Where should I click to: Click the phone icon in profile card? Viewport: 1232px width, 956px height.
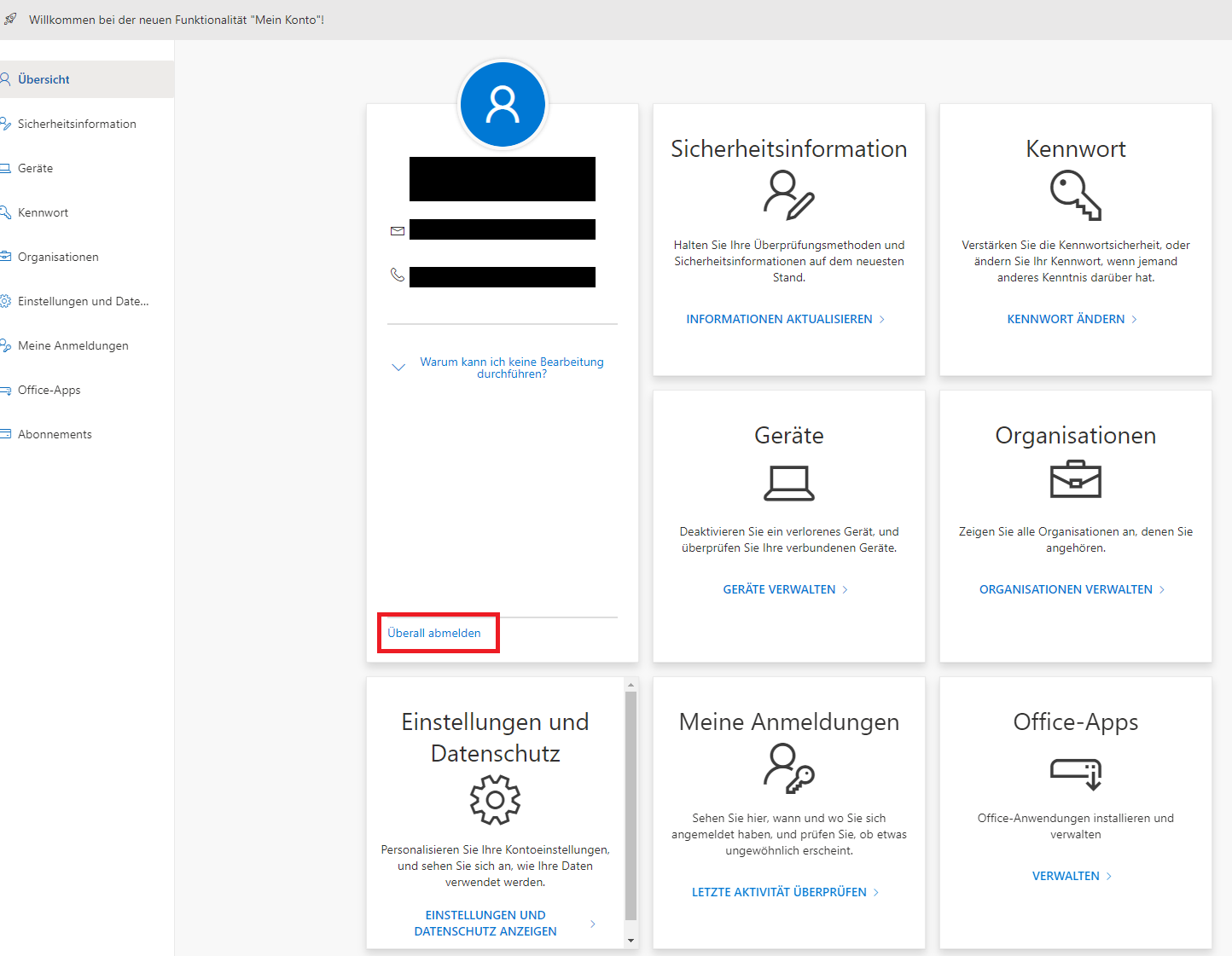coord(398,275)
